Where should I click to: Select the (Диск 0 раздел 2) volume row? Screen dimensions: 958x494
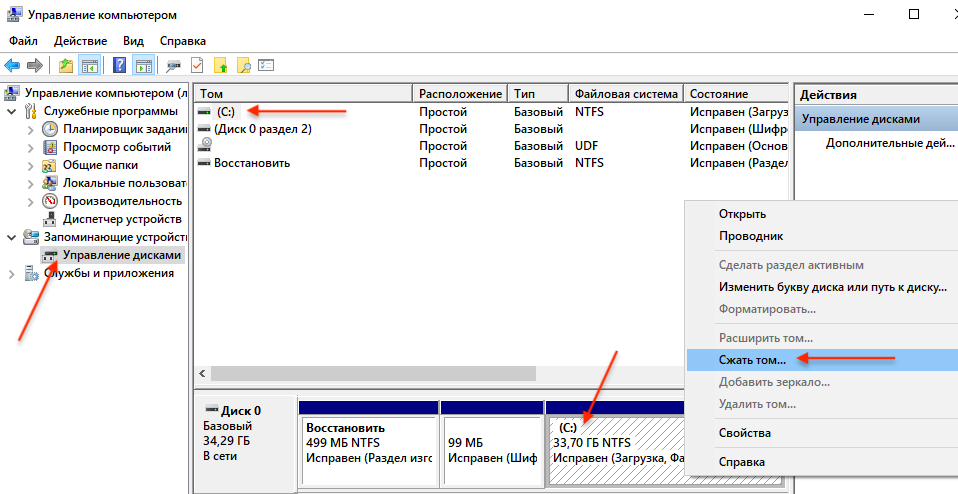[x=492, y=129]
